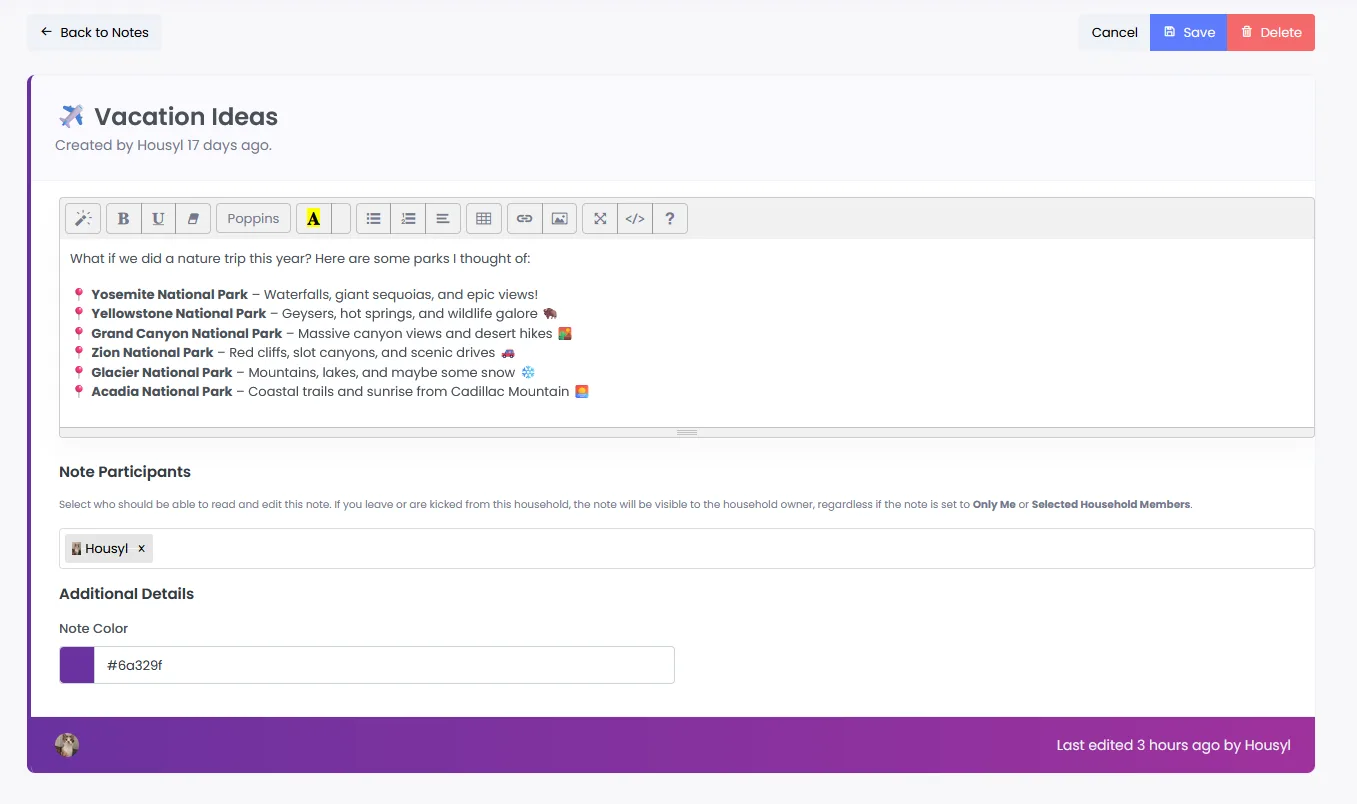This screenshot has width=1357, height=804.
Task: Insert an ordered numbered list
Action: pos(408,219)
